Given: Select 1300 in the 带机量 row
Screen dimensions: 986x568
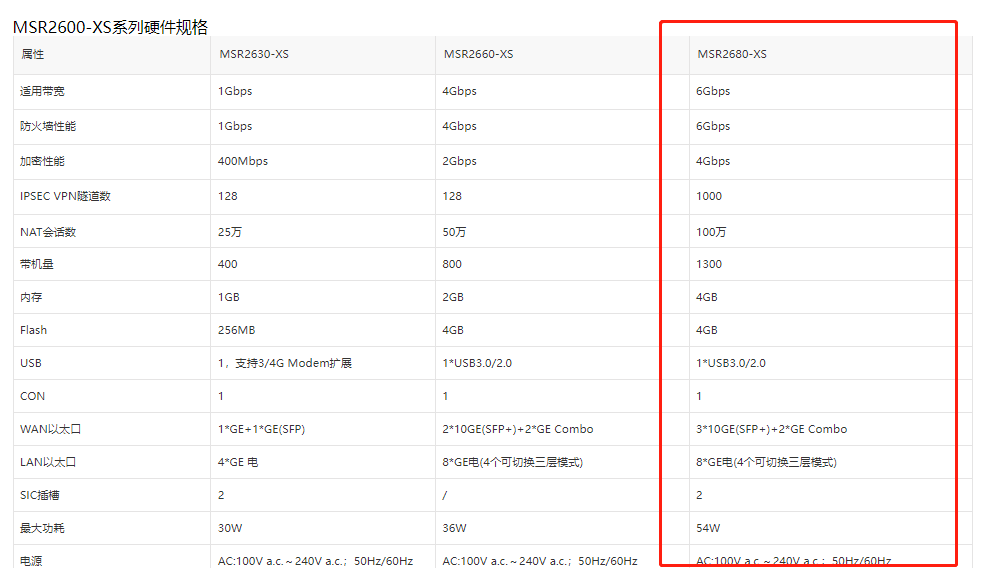Looking at the screenshot, I should coord(709,264).
